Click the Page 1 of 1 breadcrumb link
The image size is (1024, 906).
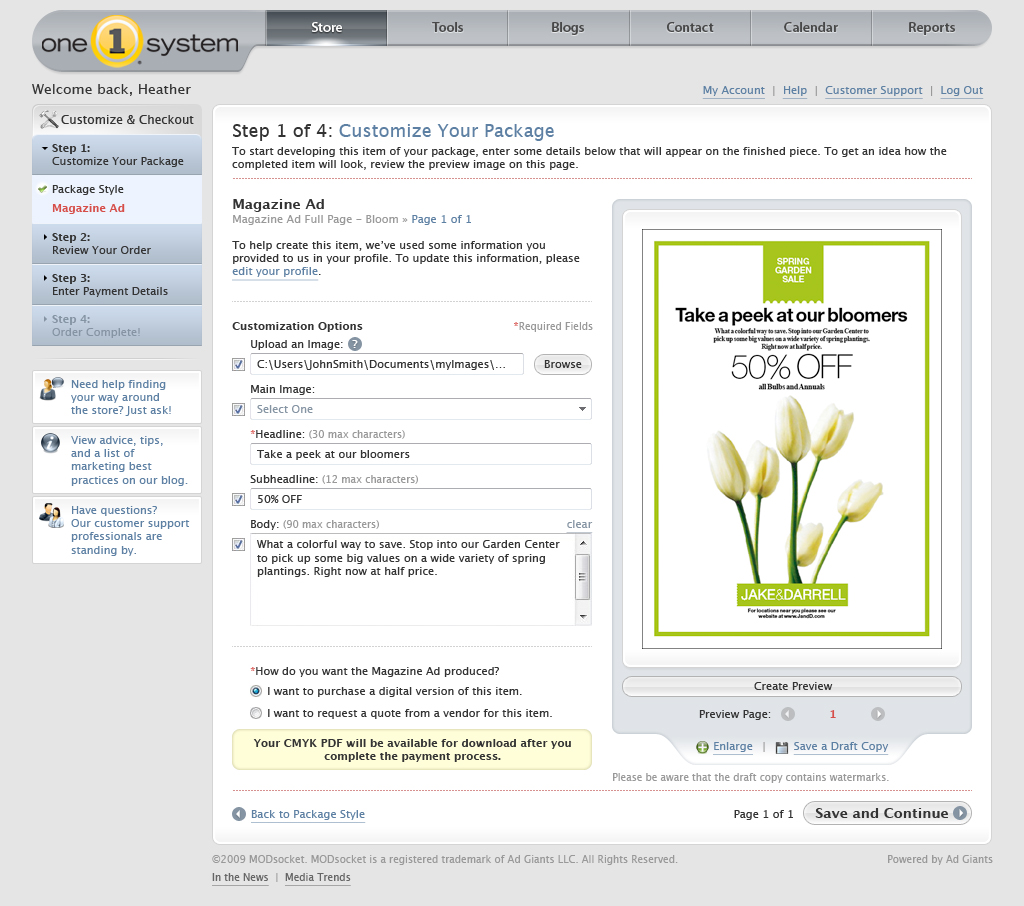(x=441, y=219)
